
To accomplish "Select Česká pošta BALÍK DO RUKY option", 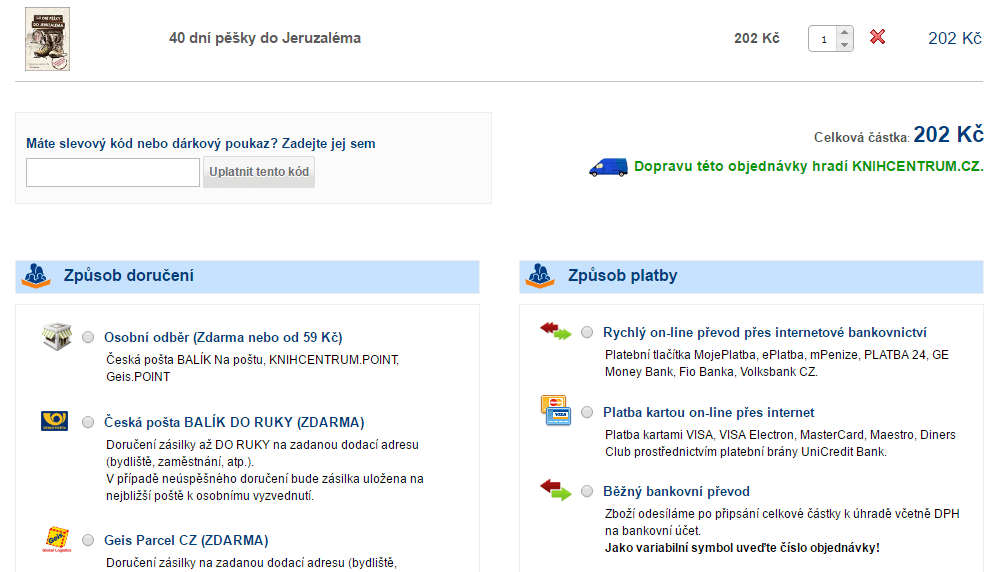I will point(88,422).
